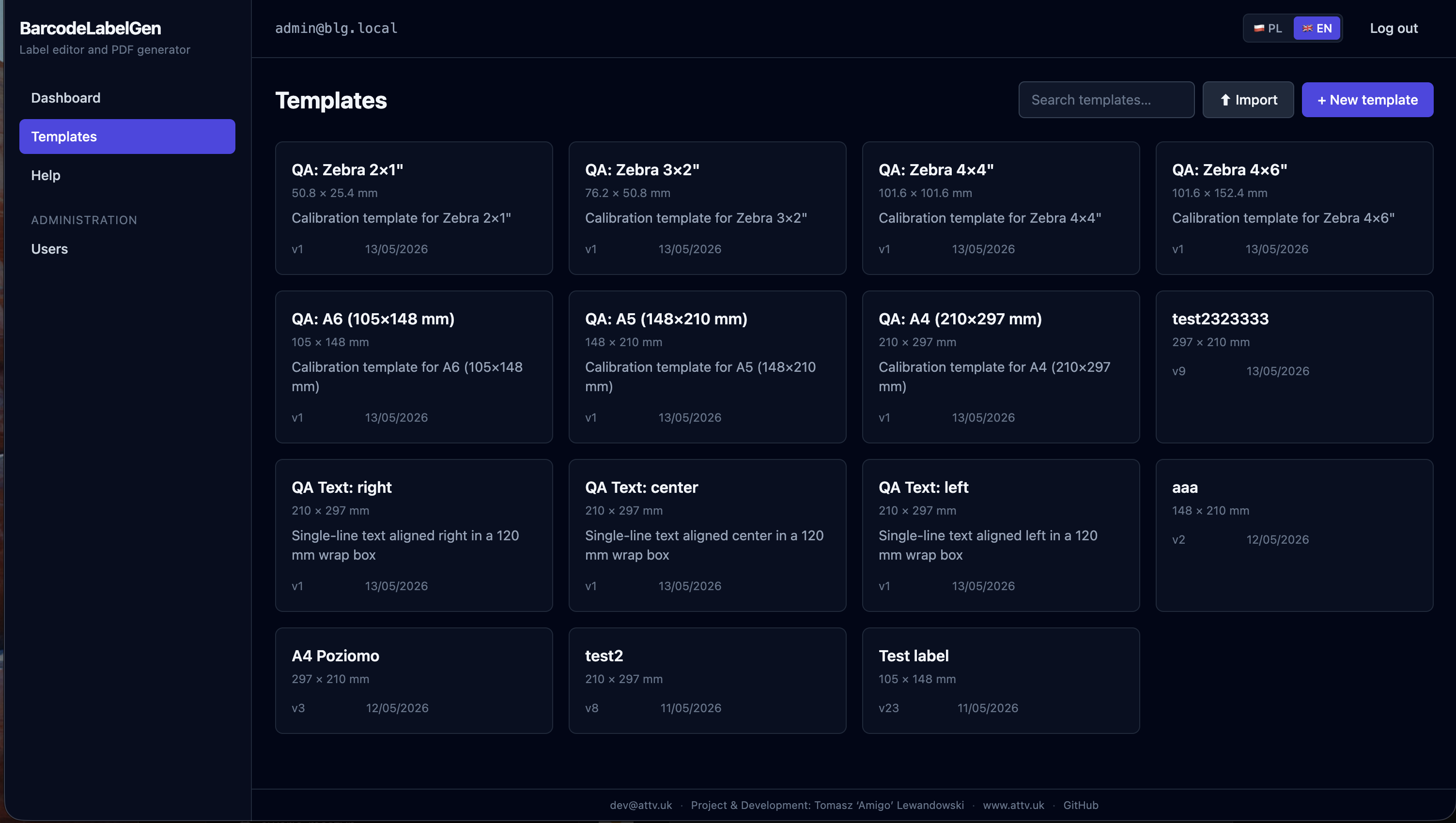Click the UK flag icon
The image size is (1456, 823).
(1307, 28)
